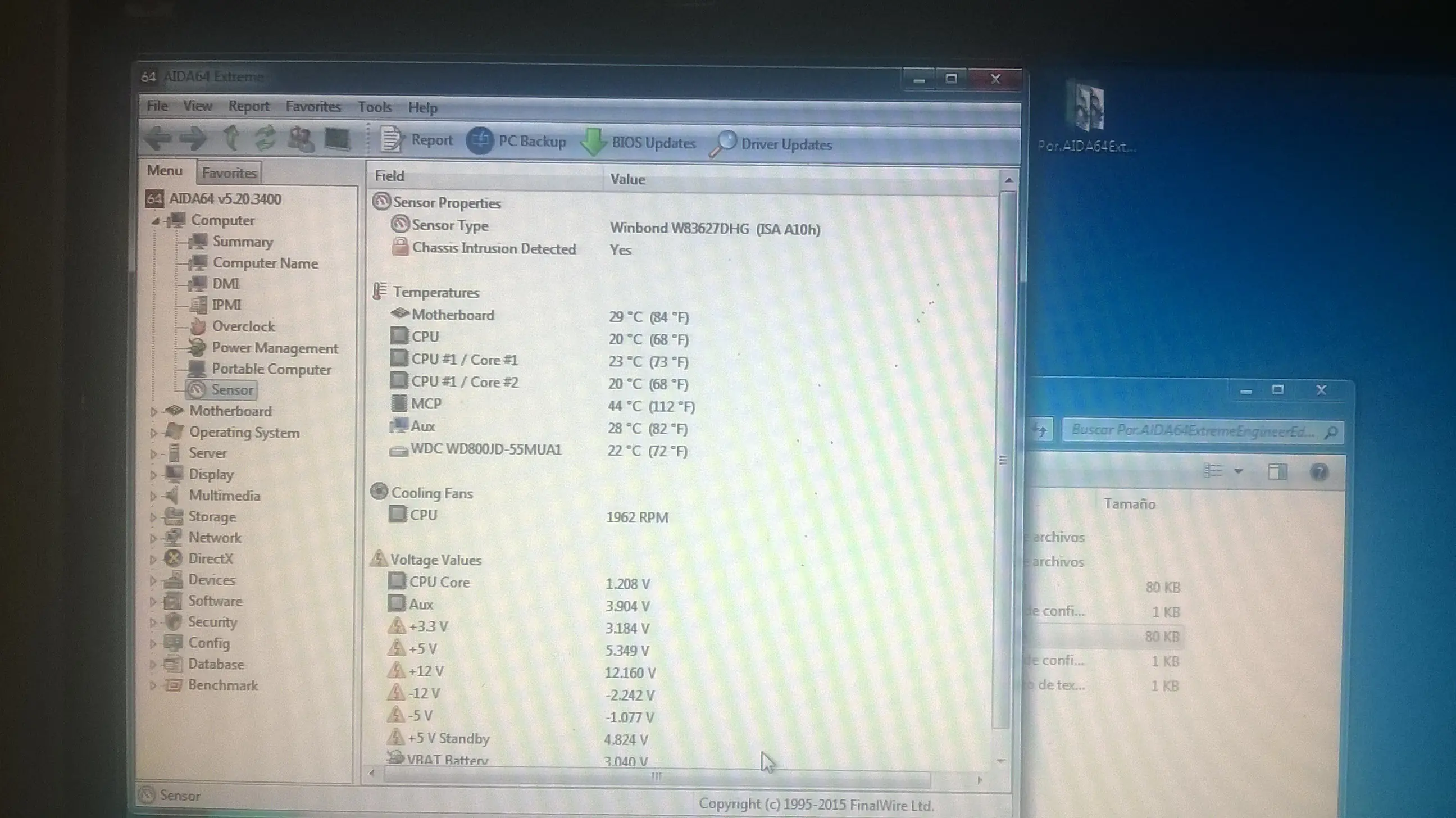Image resolution: width=1456 pixels, height=818 pixels.
Task: Refresh sensor data with the green arrows icon
Action: coord(265,138)
